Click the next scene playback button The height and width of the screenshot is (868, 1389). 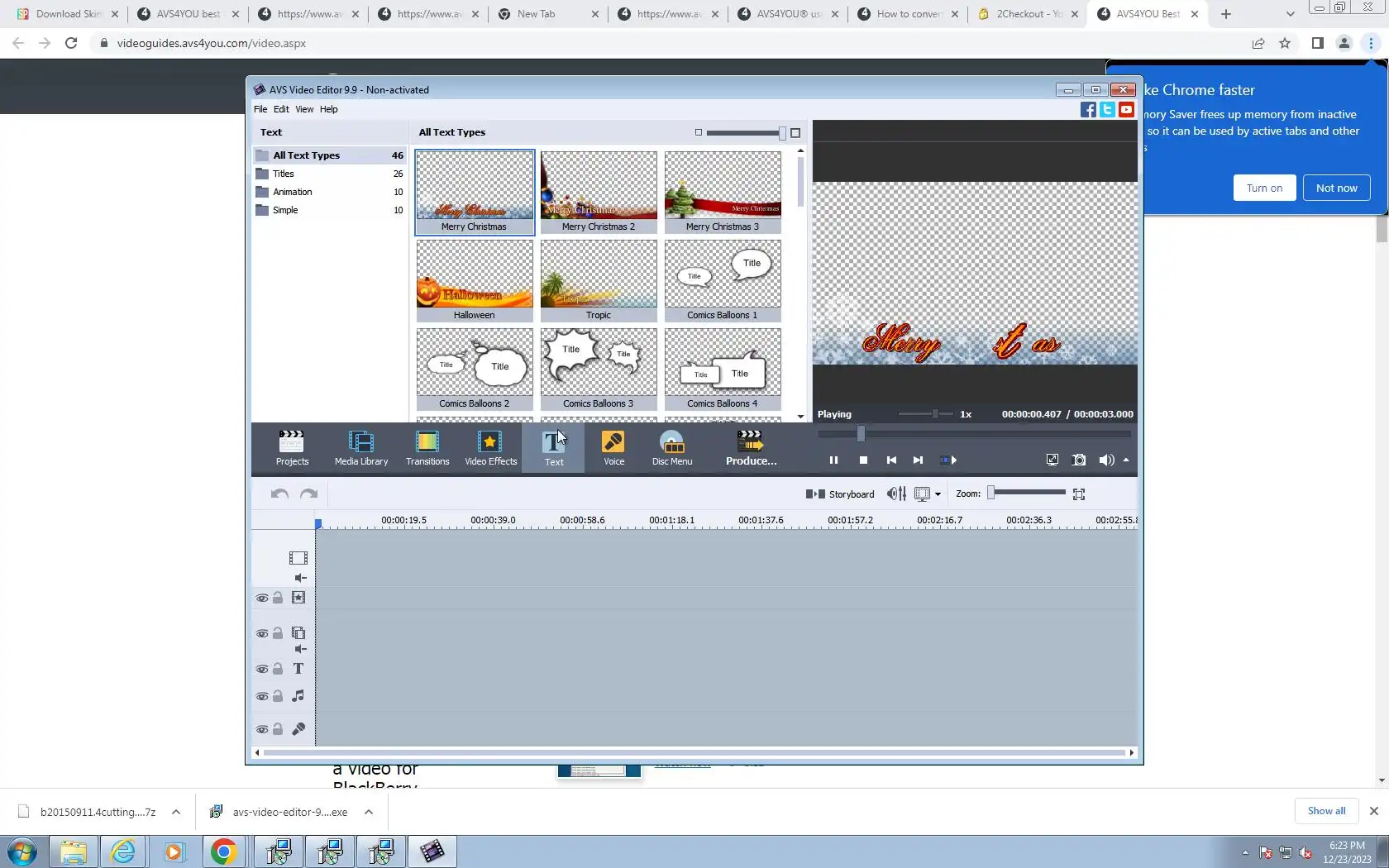[948, 460]
